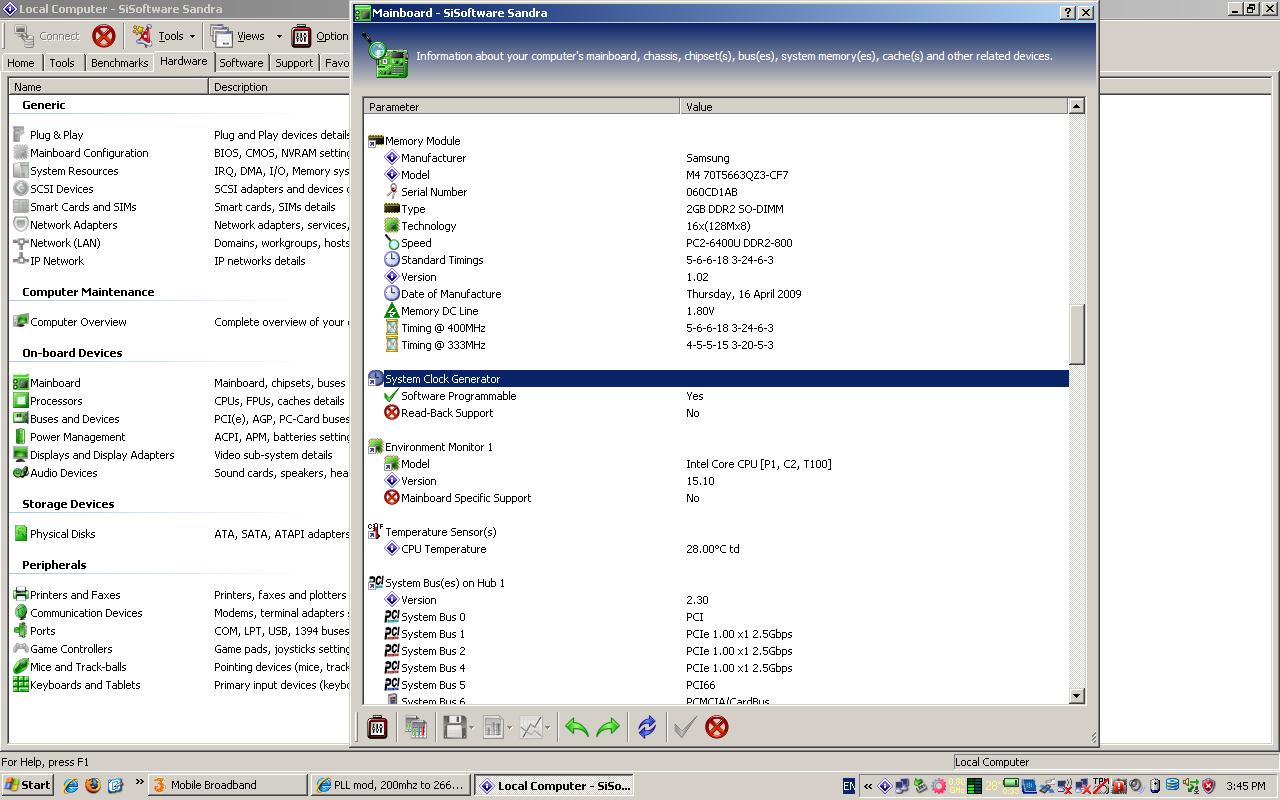Click the Mainboard dialog help question button

click(x=1068, y=13)
